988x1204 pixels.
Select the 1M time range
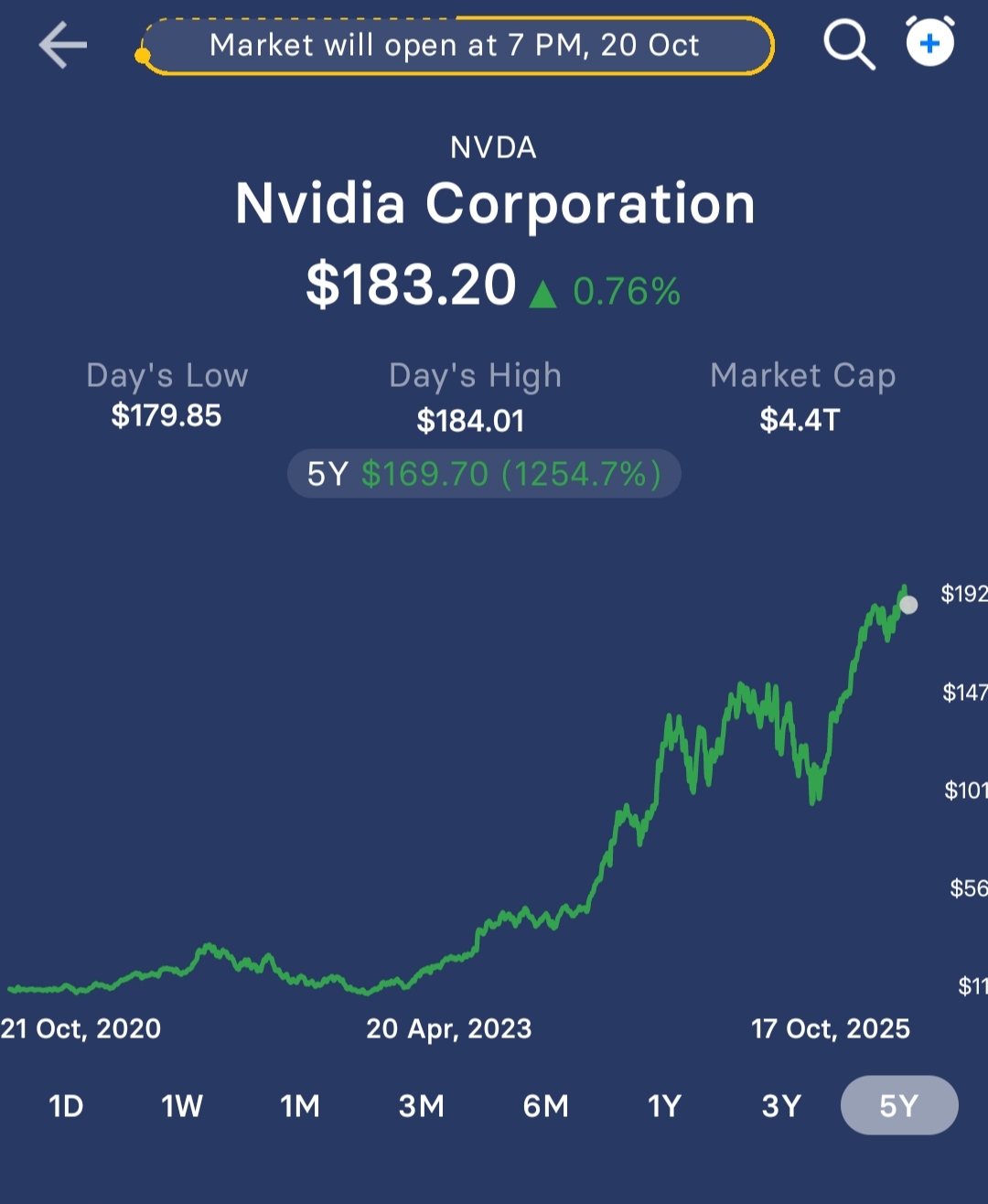coord(300,1106)
